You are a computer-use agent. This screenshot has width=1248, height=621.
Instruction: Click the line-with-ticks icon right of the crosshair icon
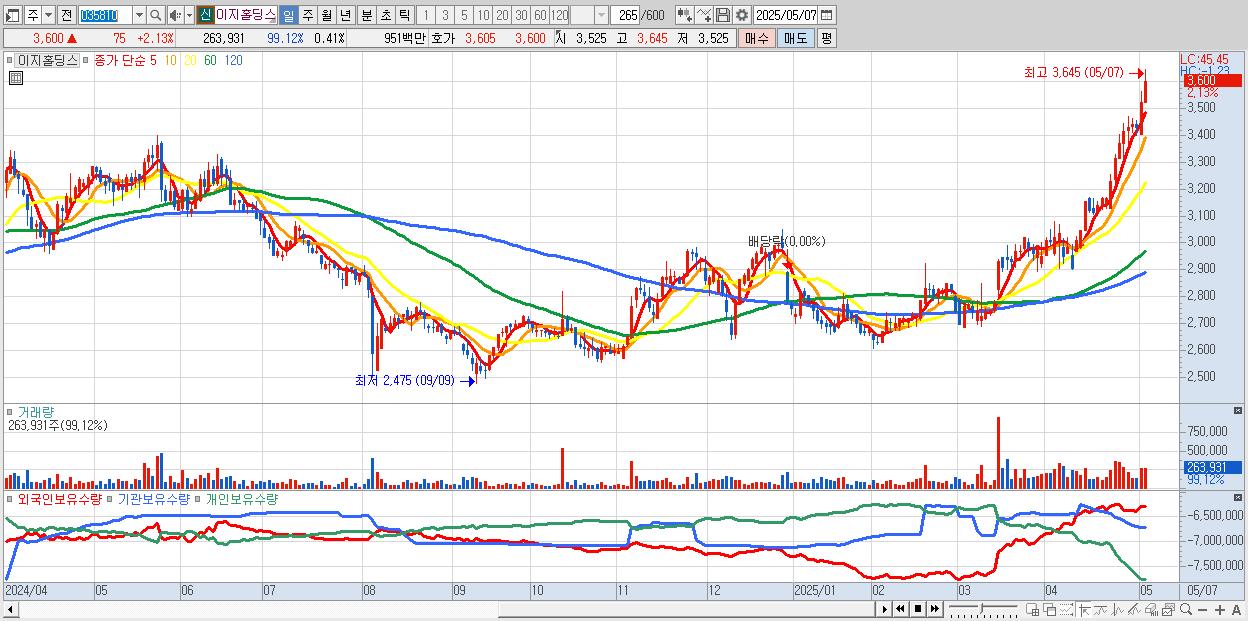pos(1101,609)
